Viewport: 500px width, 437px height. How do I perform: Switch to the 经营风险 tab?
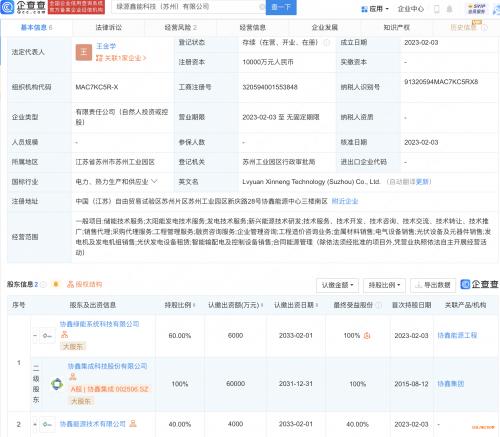pos(181,27)
